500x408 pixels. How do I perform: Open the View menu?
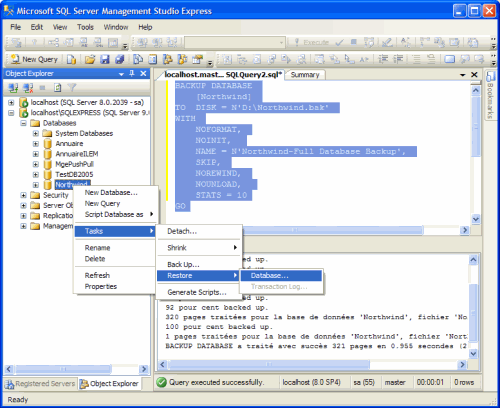[60, 27]
